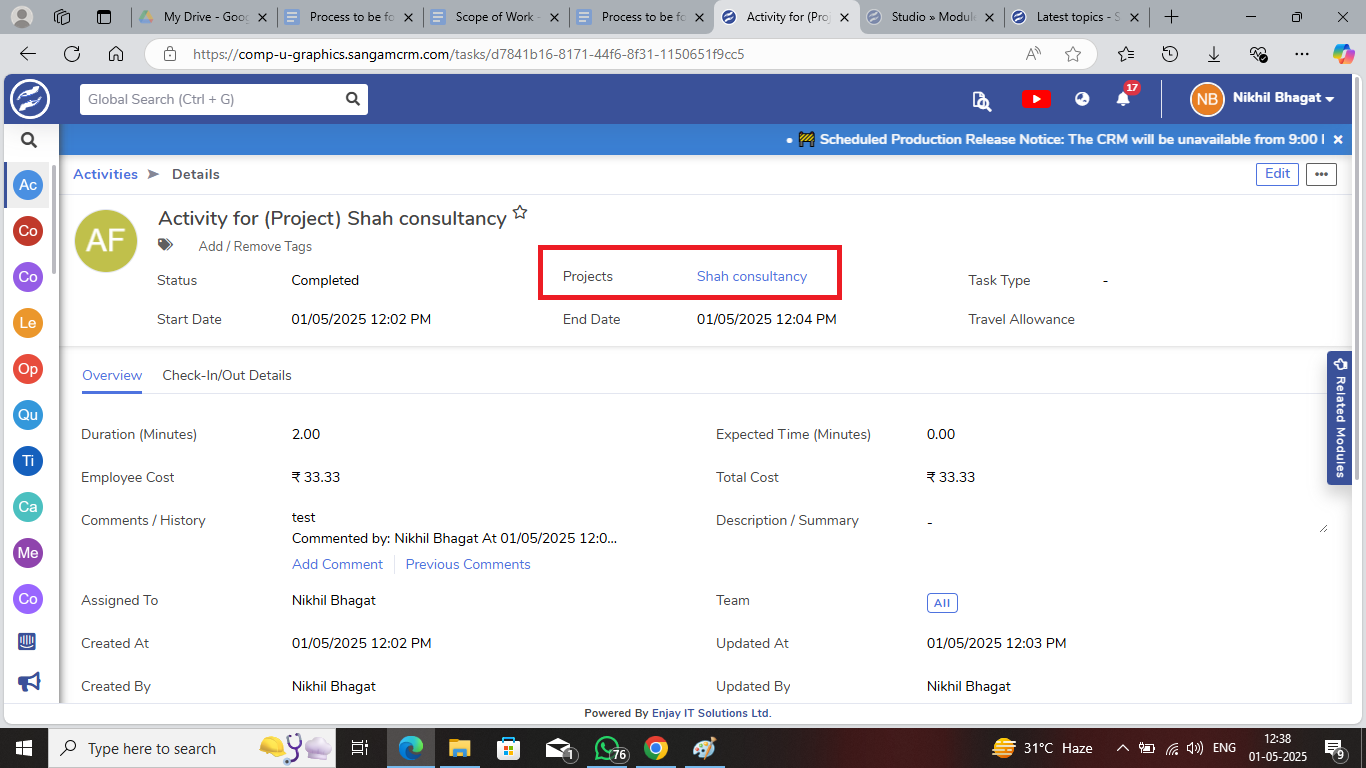
Task: Open the orange Le sidebar module
Action: 28,323
